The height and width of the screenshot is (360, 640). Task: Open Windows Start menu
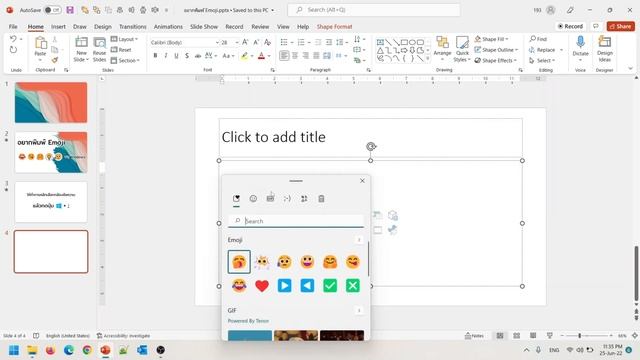(14, 350)
